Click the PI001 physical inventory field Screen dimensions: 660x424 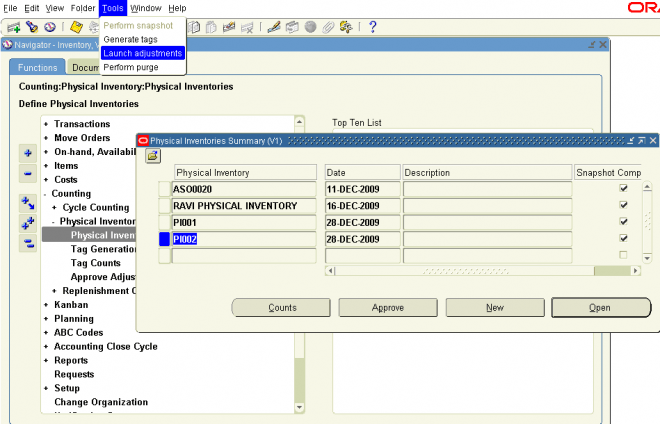pos(244,222)
